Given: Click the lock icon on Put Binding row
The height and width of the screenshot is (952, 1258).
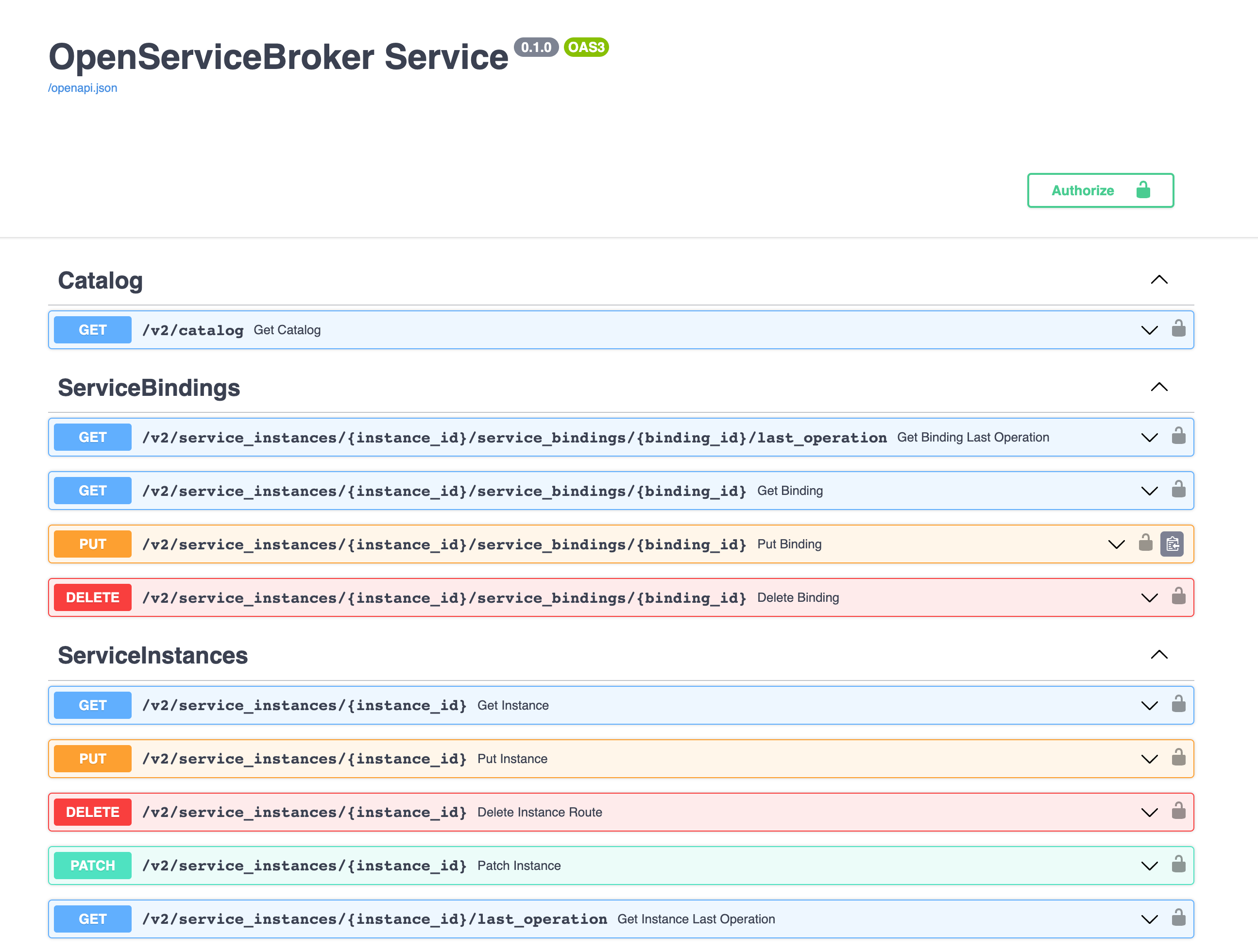Looking at the screenshot, I should tap(1145, 543).
